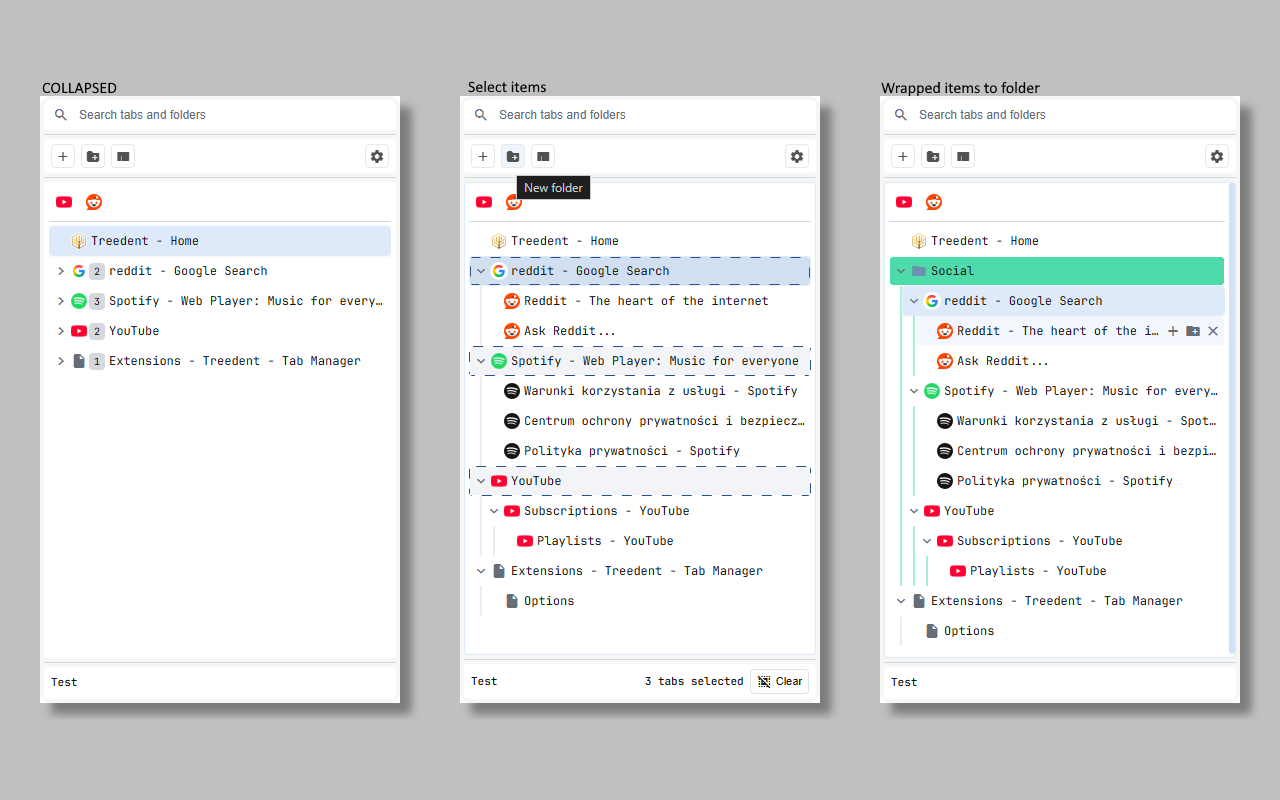
Task: Click the tab window icon in the COLLAPSED panel toolbar
Action: 123,156
